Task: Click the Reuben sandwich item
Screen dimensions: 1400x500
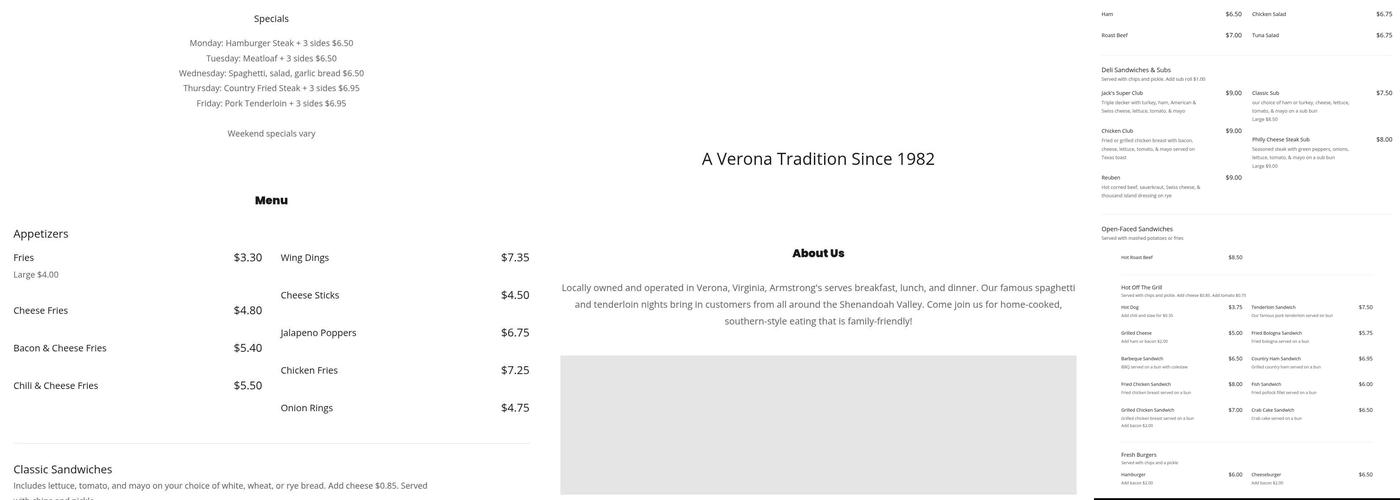Action: point(1113,178)
